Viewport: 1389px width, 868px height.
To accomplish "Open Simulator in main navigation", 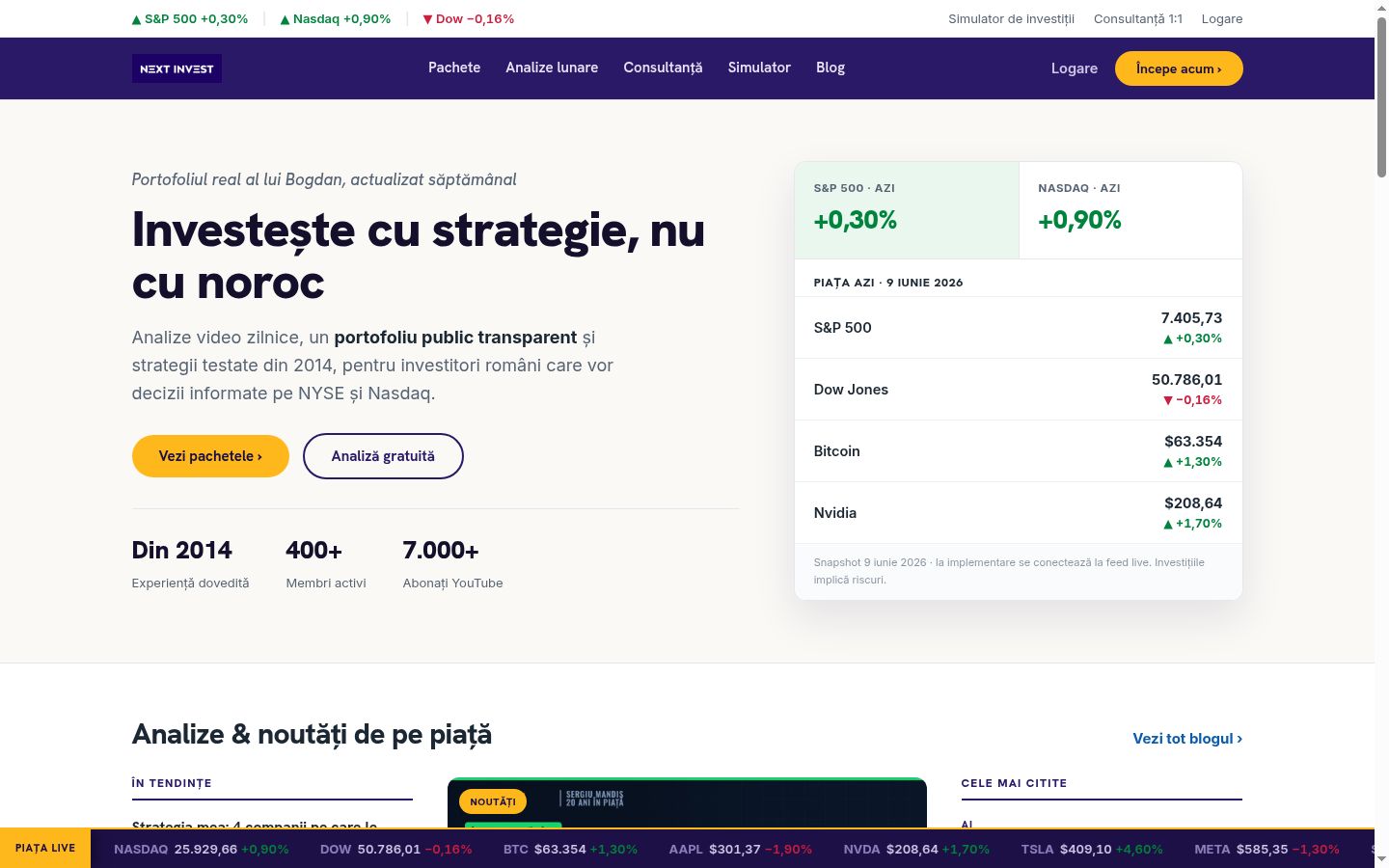I will tap(759, 68).
